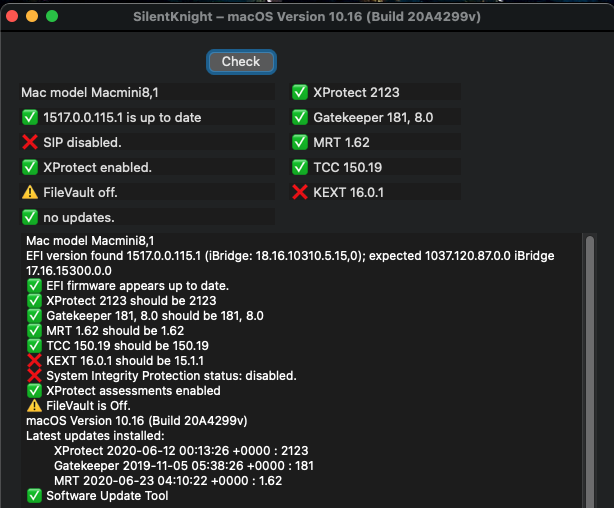
Task: Select the 'MRT 1.62' version field
Action: click(375, 143)
